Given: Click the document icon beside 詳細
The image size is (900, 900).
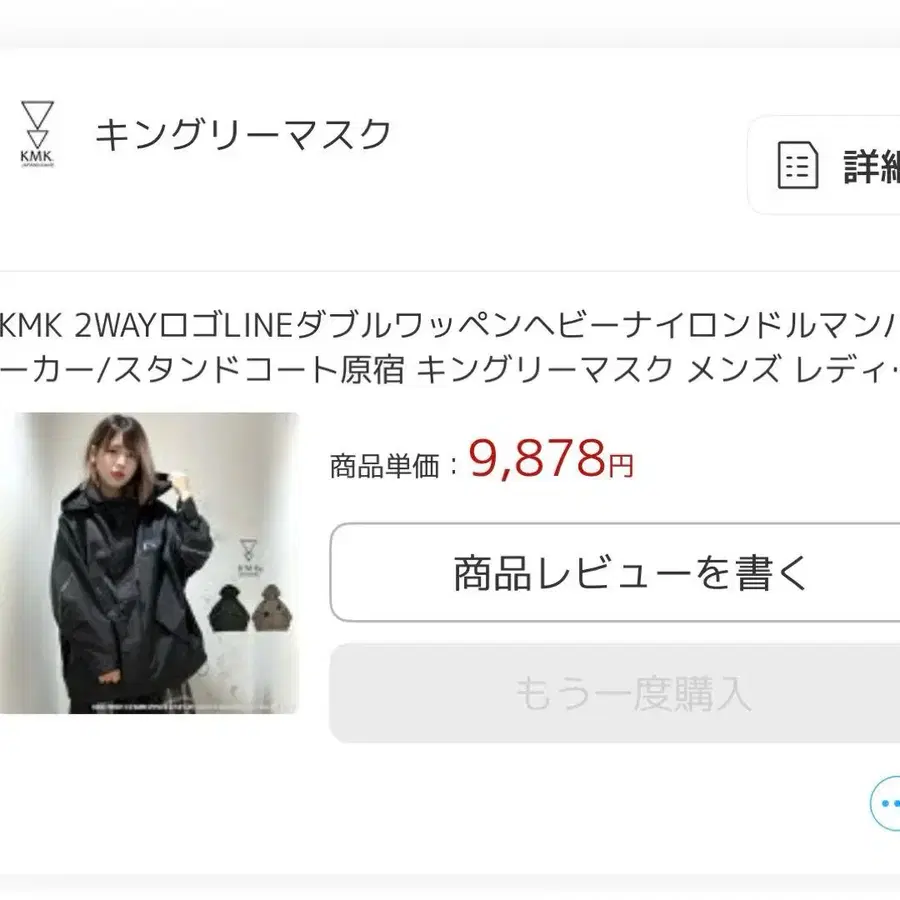Looking at the screenshot, I should (x=797, y=165).
